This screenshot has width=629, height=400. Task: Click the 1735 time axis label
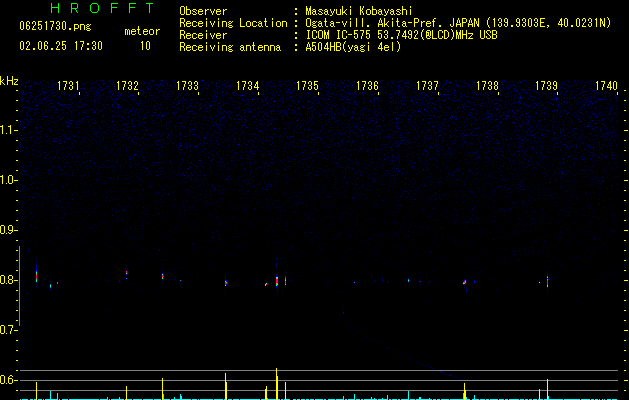click(307, 86)
